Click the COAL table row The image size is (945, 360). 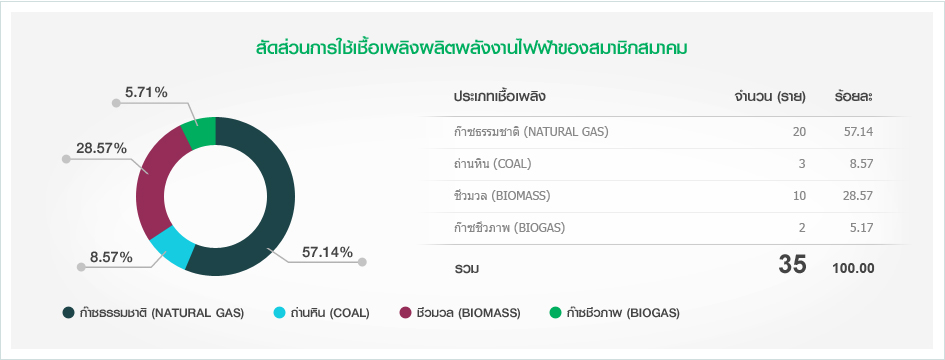[x=666, y=164]
